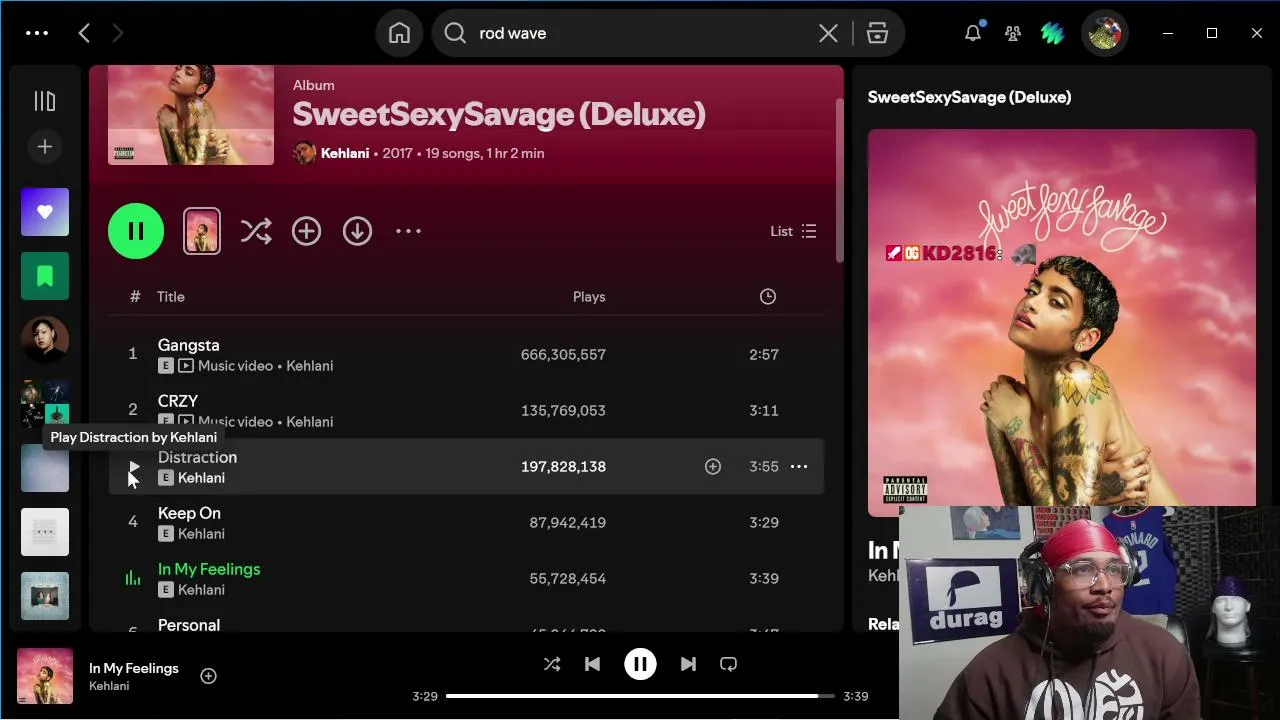
Task: Open Your Episodes green bookmark tile
Action: click(x=45, y=276)
